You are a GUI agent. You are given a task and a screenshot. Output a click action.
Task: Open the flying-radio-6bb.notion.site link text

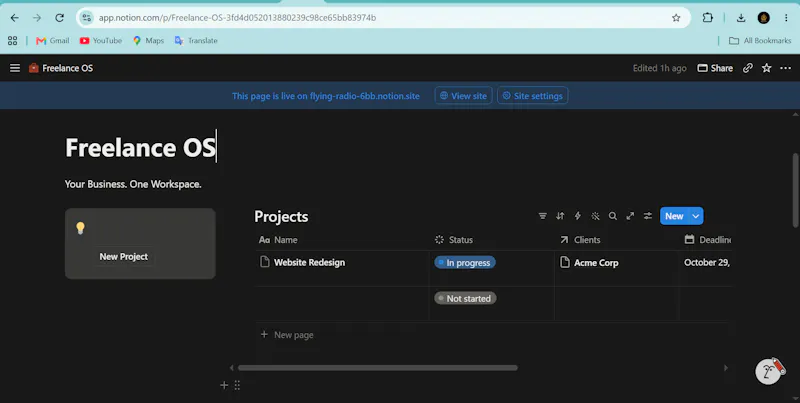click(365, 96)
